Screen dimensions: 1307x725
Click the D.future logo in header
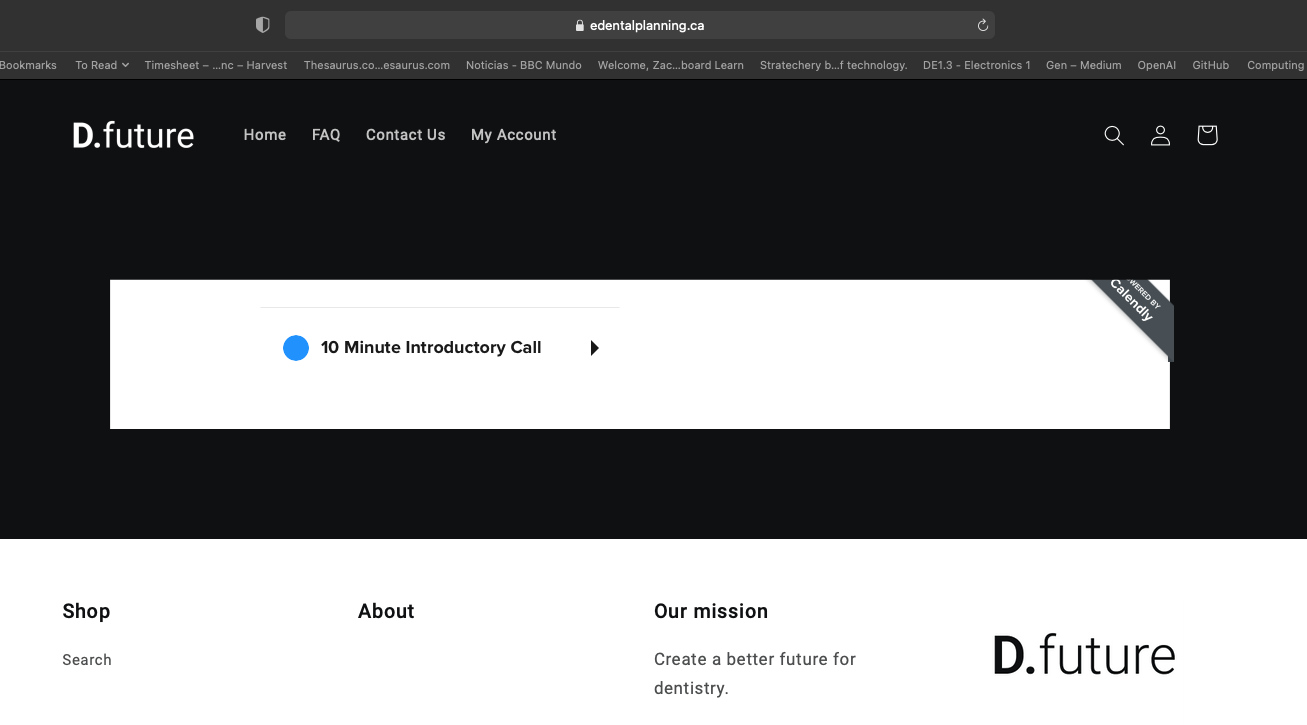[x=133, y=135]
